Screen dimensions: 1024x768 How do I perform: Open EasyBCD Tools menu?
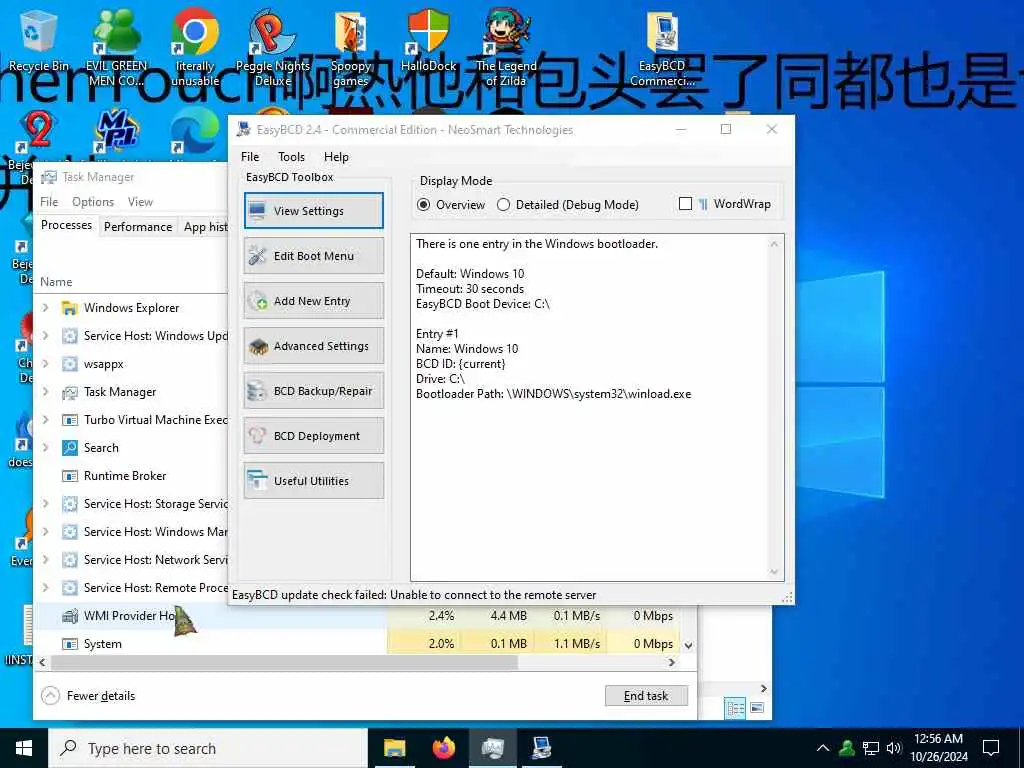291,157
